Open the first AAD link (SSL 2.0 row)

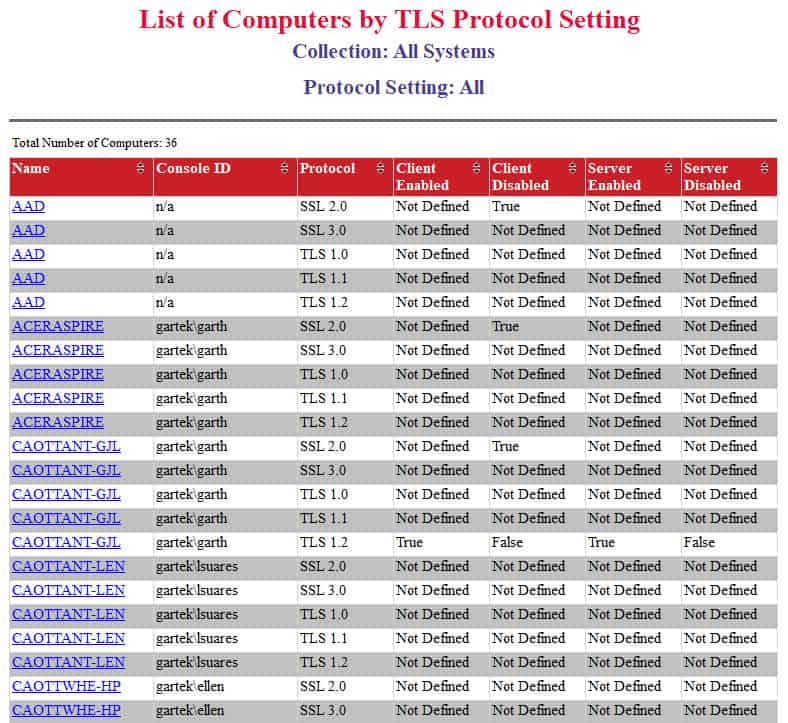click(x=29, y=206)
